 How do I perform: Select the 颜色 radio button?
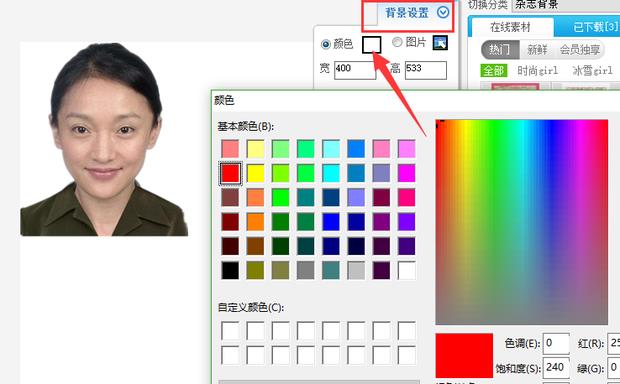coord(325,44)
